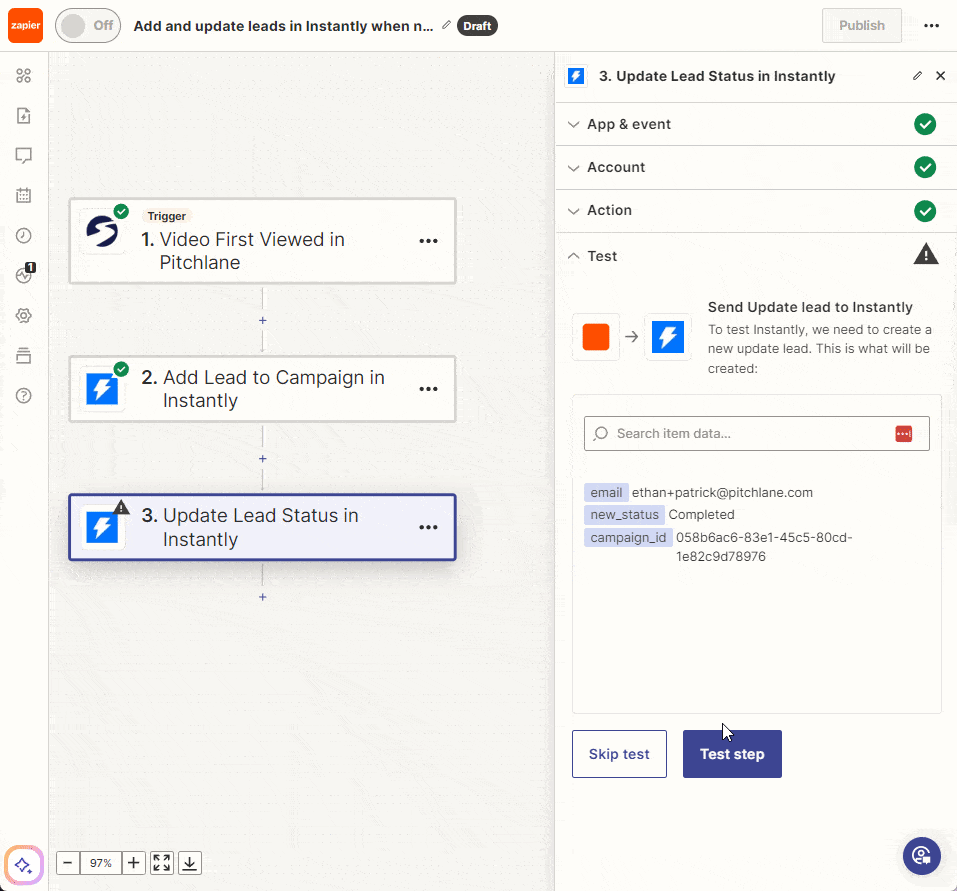Add a step between steps 2 and 3
This screenshot has width=957, height=891.
262,458
